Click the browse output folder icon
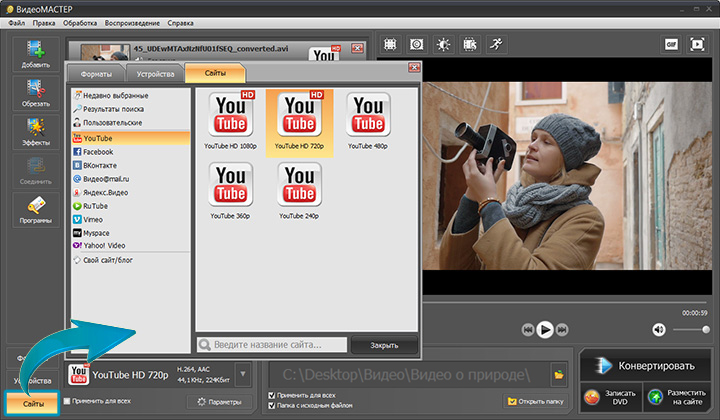The height and width of the screenshot is (420, 720). coord(559,375)
